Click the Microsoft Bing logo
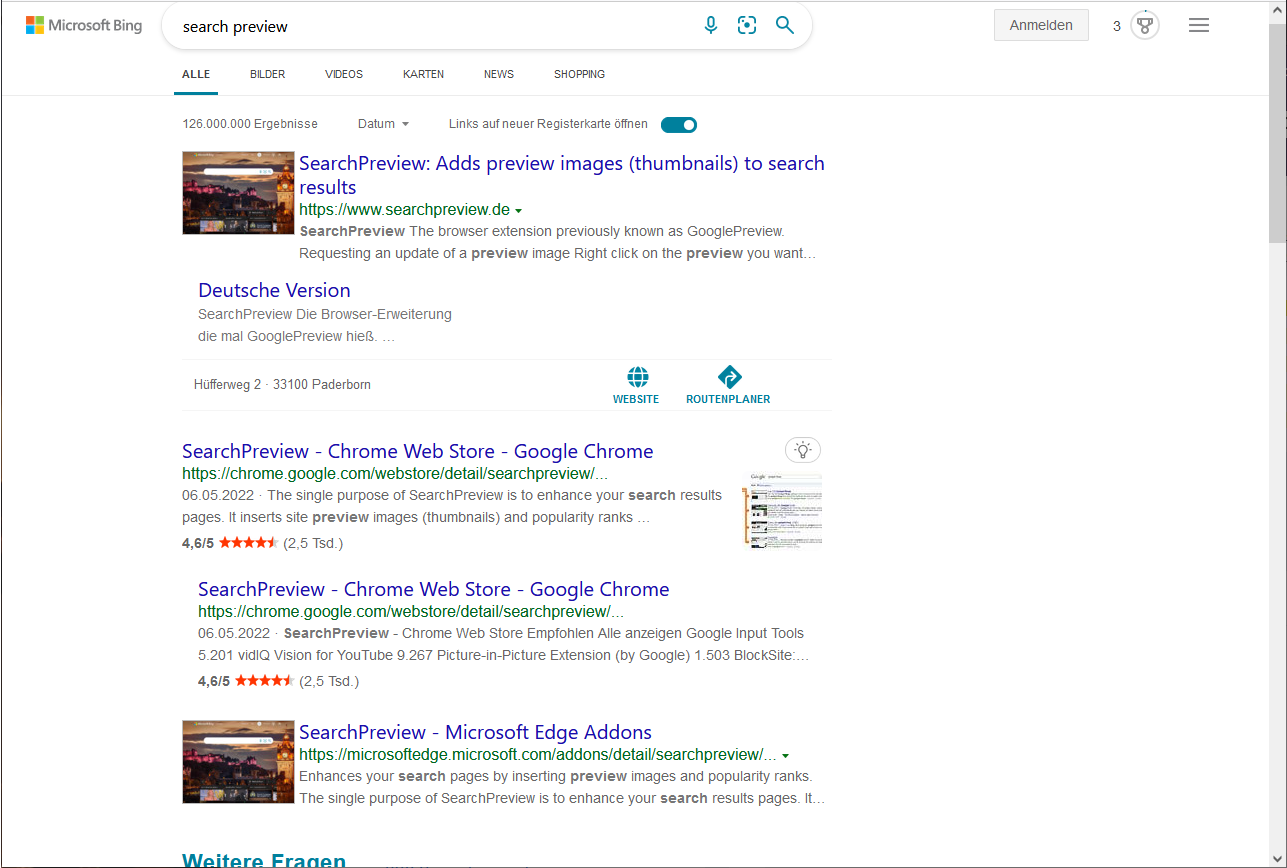The width and height of the screenshot is (1287, 868). 84,25
